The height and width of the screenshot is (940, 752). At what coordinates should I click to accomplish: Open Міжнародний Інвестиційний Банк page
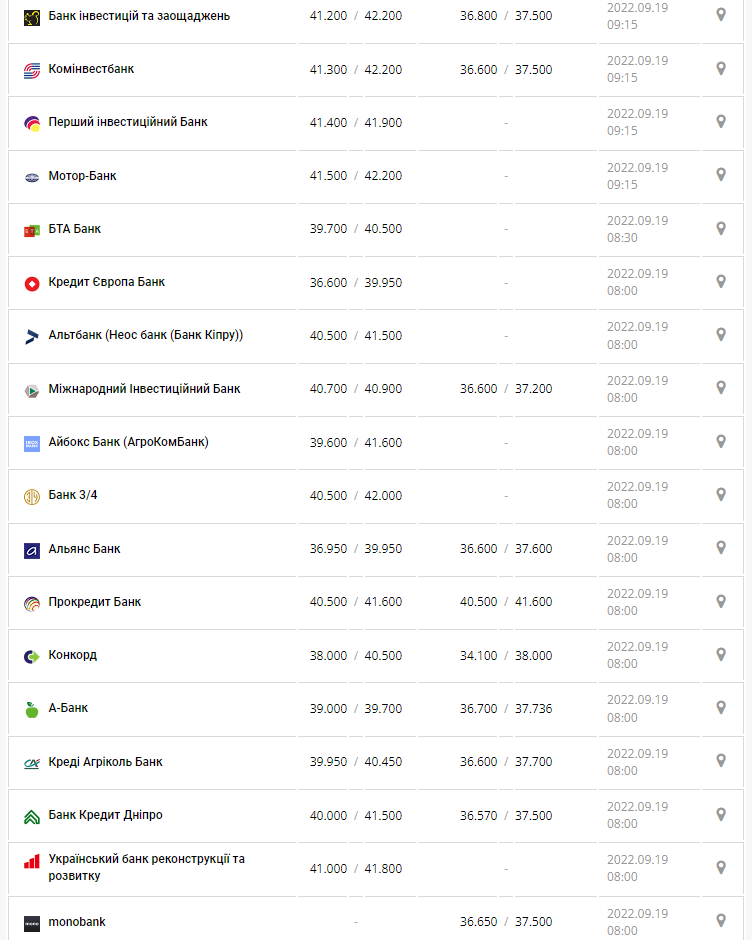[144, 389]
